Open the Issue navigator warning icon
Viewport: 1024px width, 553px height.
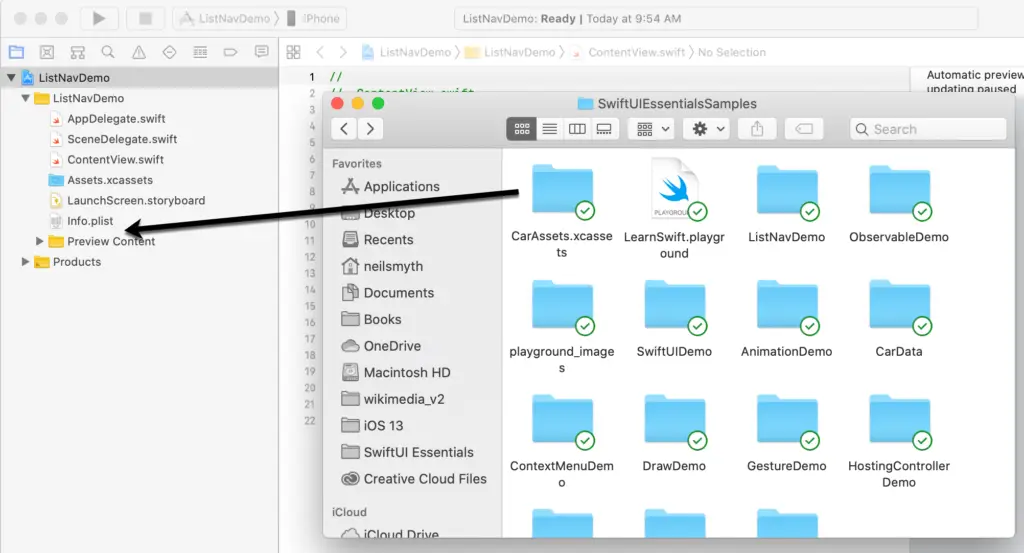click(x=138, y=52)
